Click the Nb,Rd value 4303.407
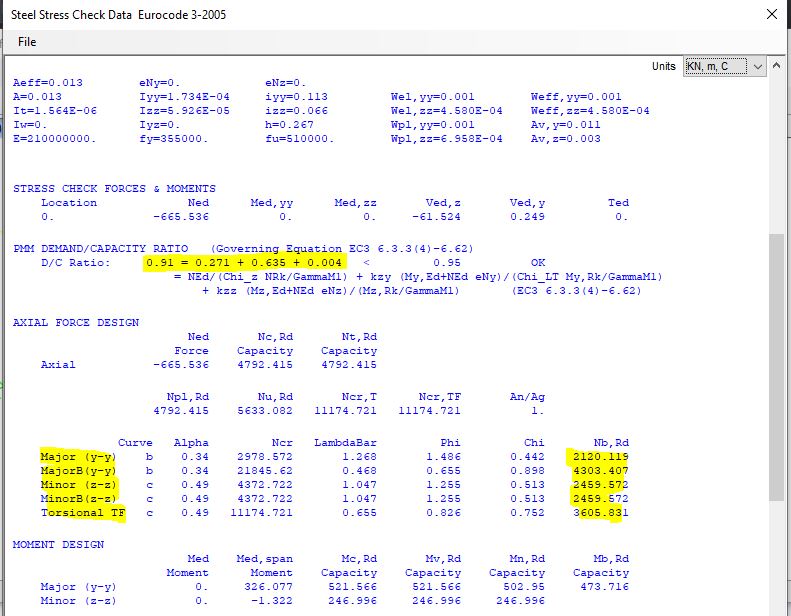The height and width of the screenshot is (616, 791). tap(600, 471)
